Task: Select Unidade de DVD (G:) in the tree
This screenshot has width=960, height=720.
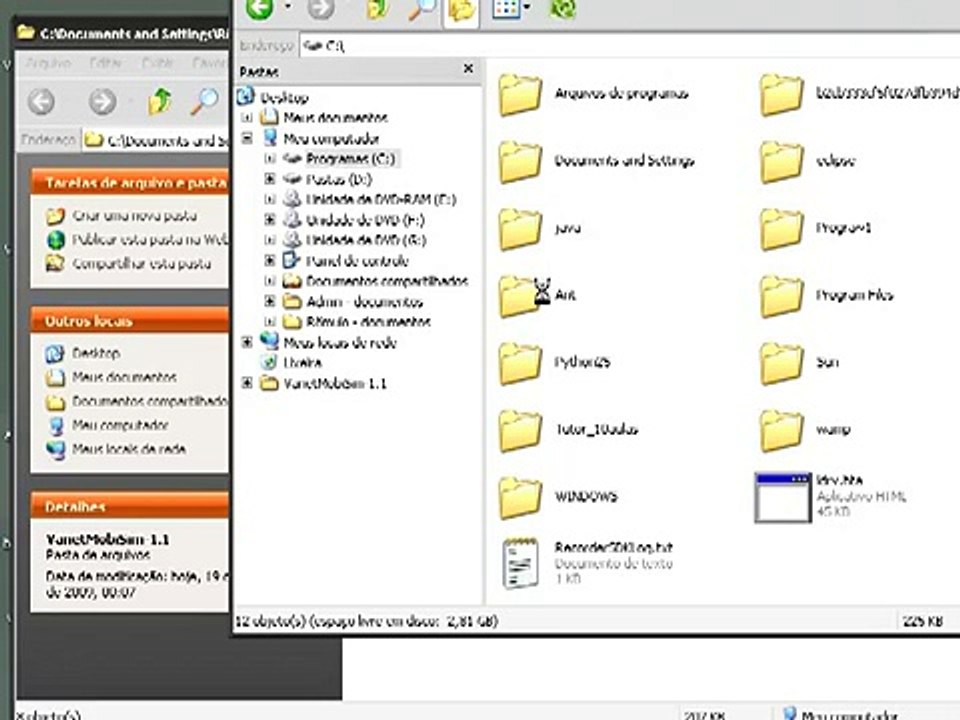Action: click(x=366, y=239)
